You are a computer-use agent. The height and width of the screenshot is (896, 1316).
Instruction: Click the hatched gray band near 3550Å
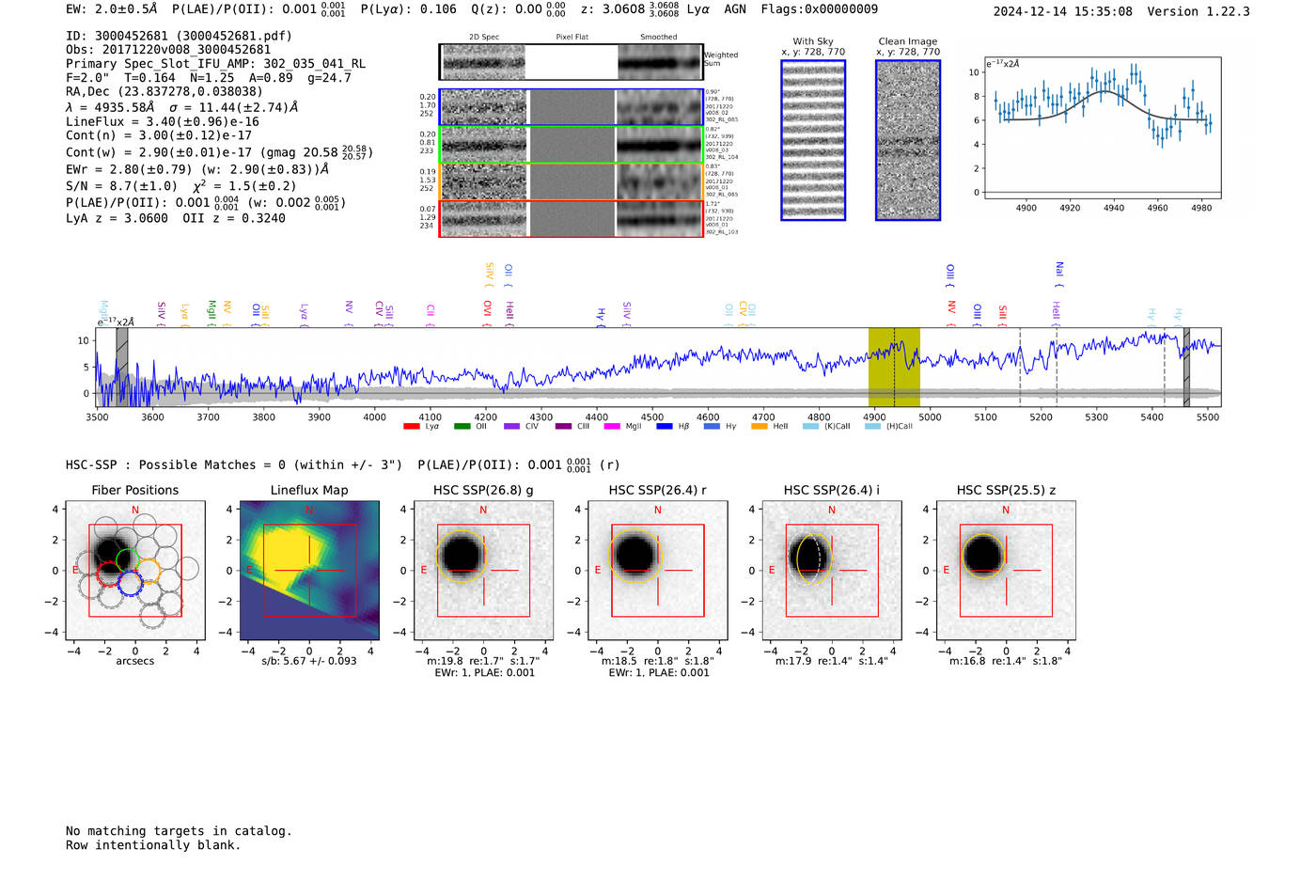(x=122, y=367)
